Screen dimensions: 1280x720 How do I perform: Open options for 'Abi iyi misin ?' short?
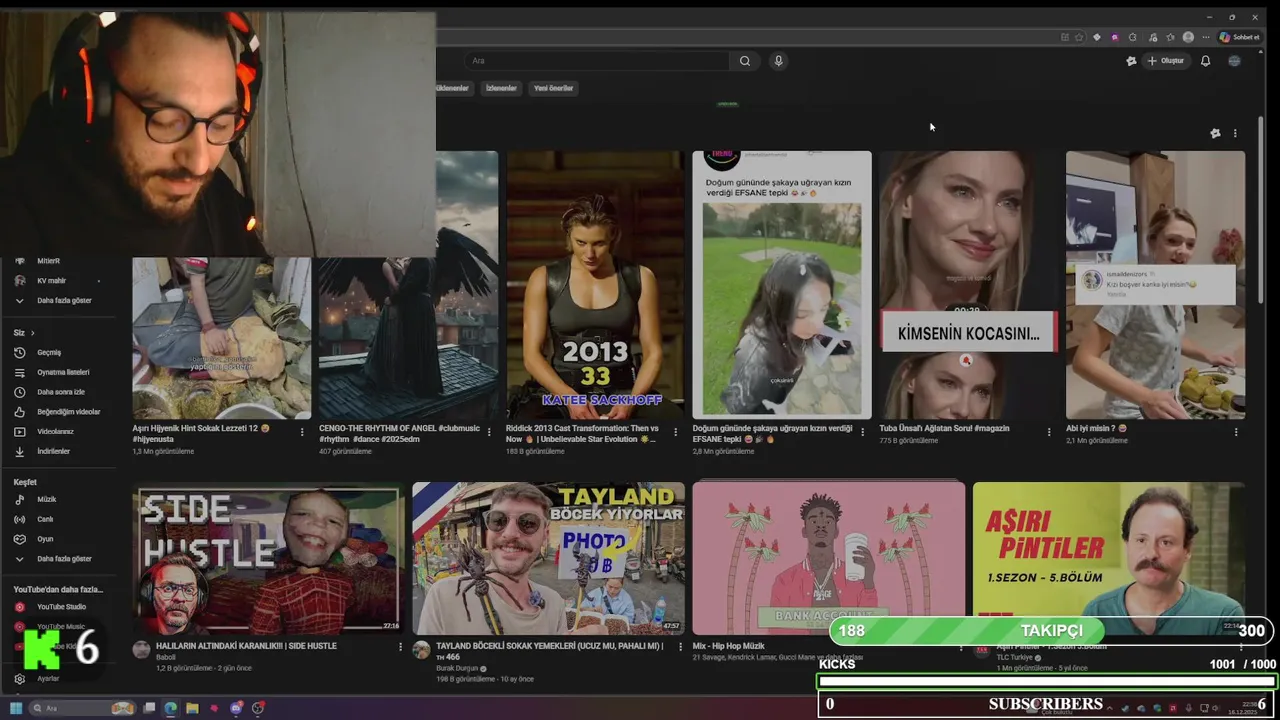point(1236,432)
